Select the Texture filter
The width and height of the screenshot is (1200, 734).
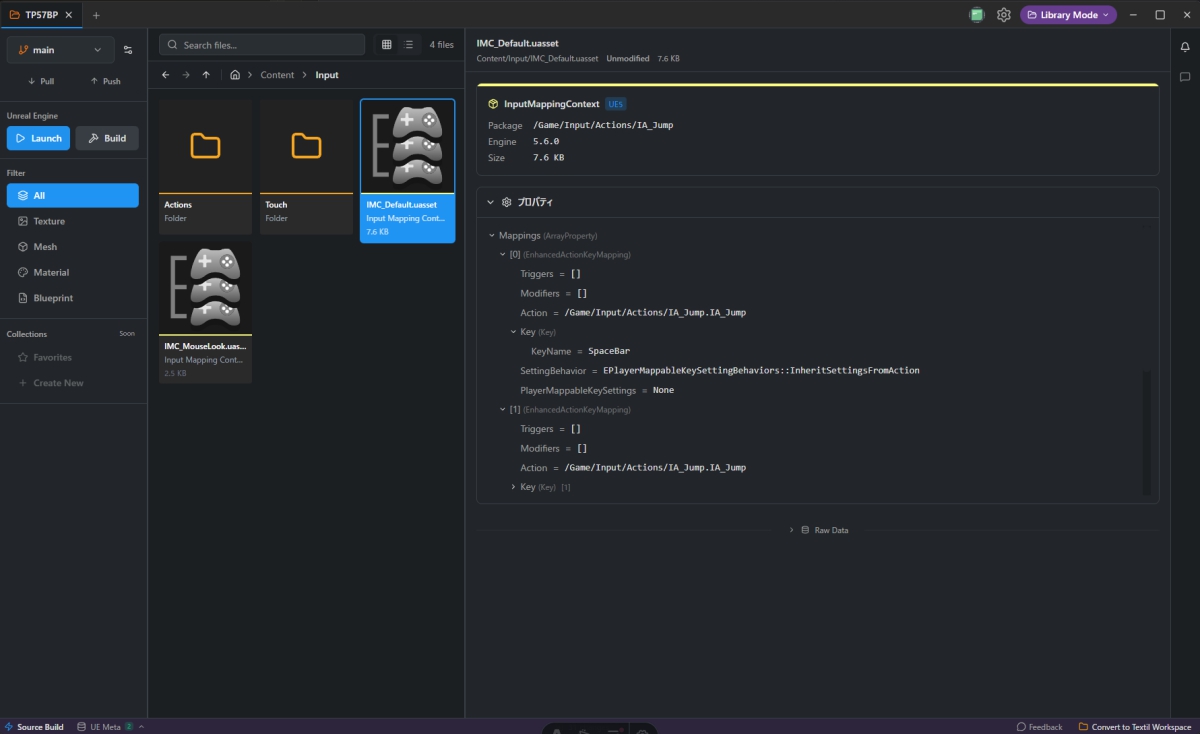(49, 221)
